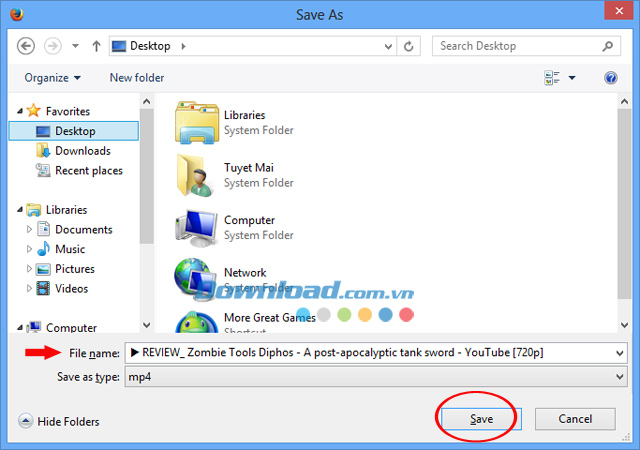
Task: Open Recent places in Favorites
Action: click(x=89, y=170)
